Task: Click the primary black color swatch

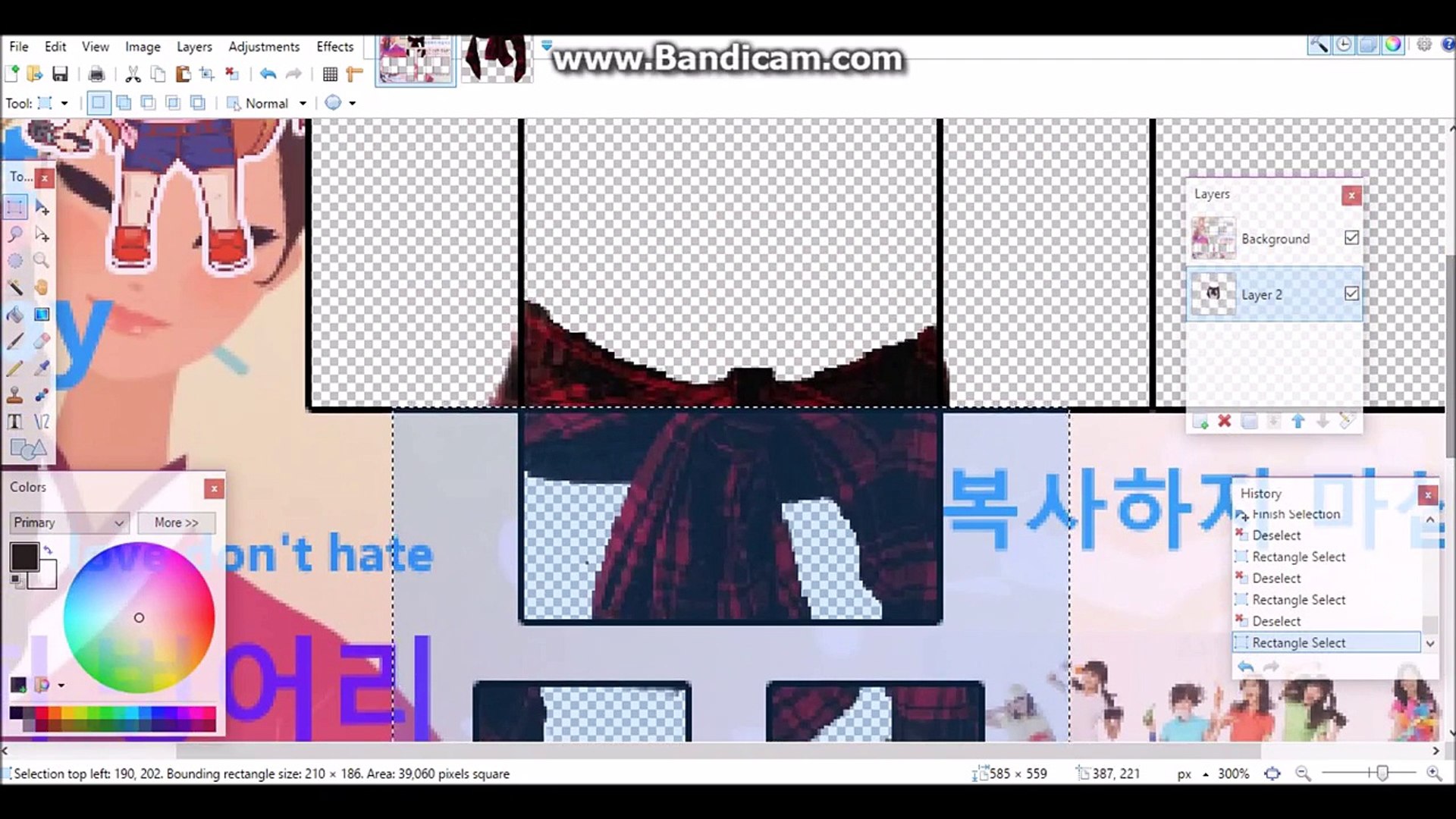Action: pyautogui.click(x=24, y=557)
